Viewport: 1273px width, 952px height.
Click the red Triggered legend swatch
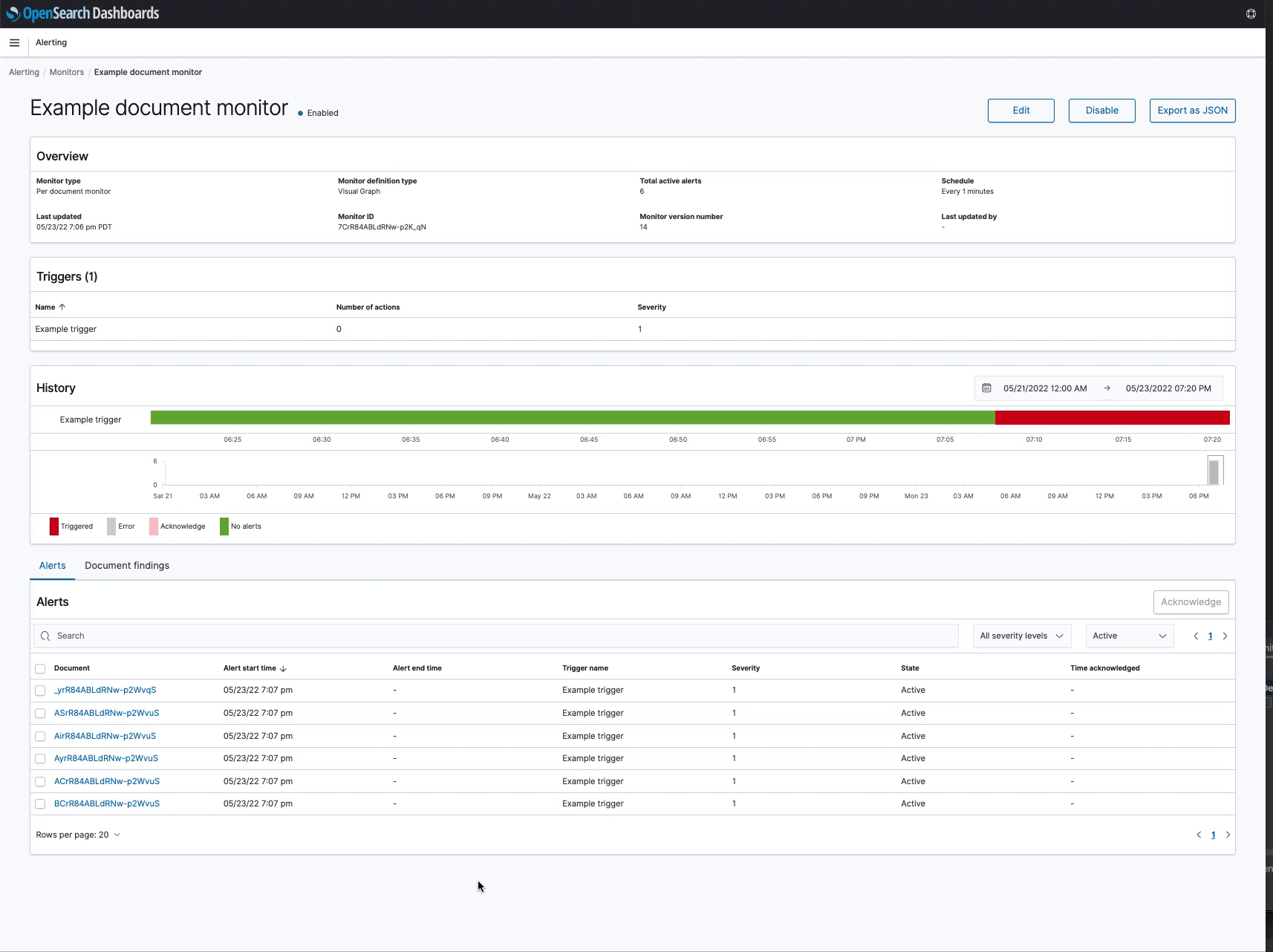pos(54,526)
